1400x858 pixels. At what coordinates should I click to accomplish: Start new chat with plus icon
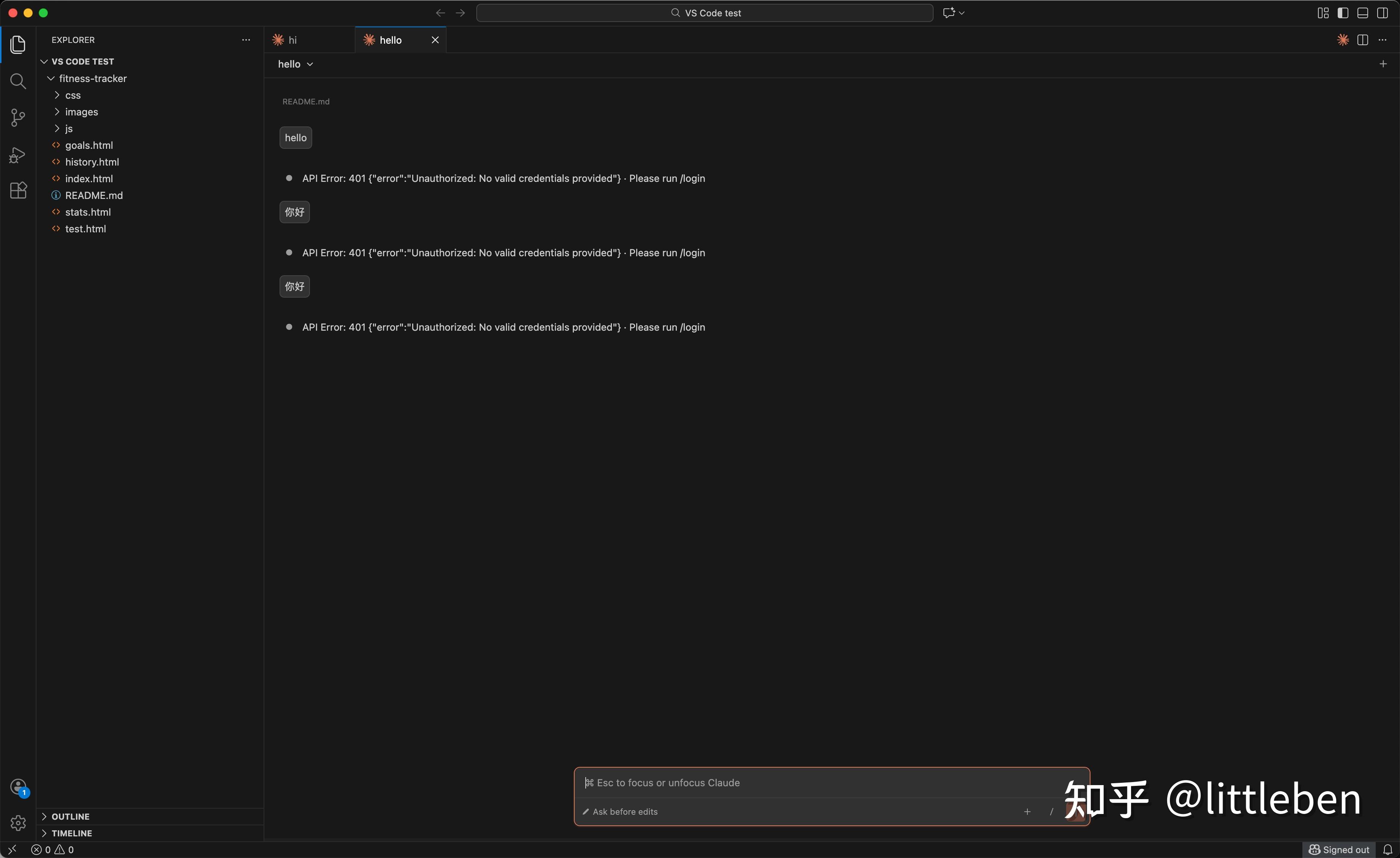1383,64
